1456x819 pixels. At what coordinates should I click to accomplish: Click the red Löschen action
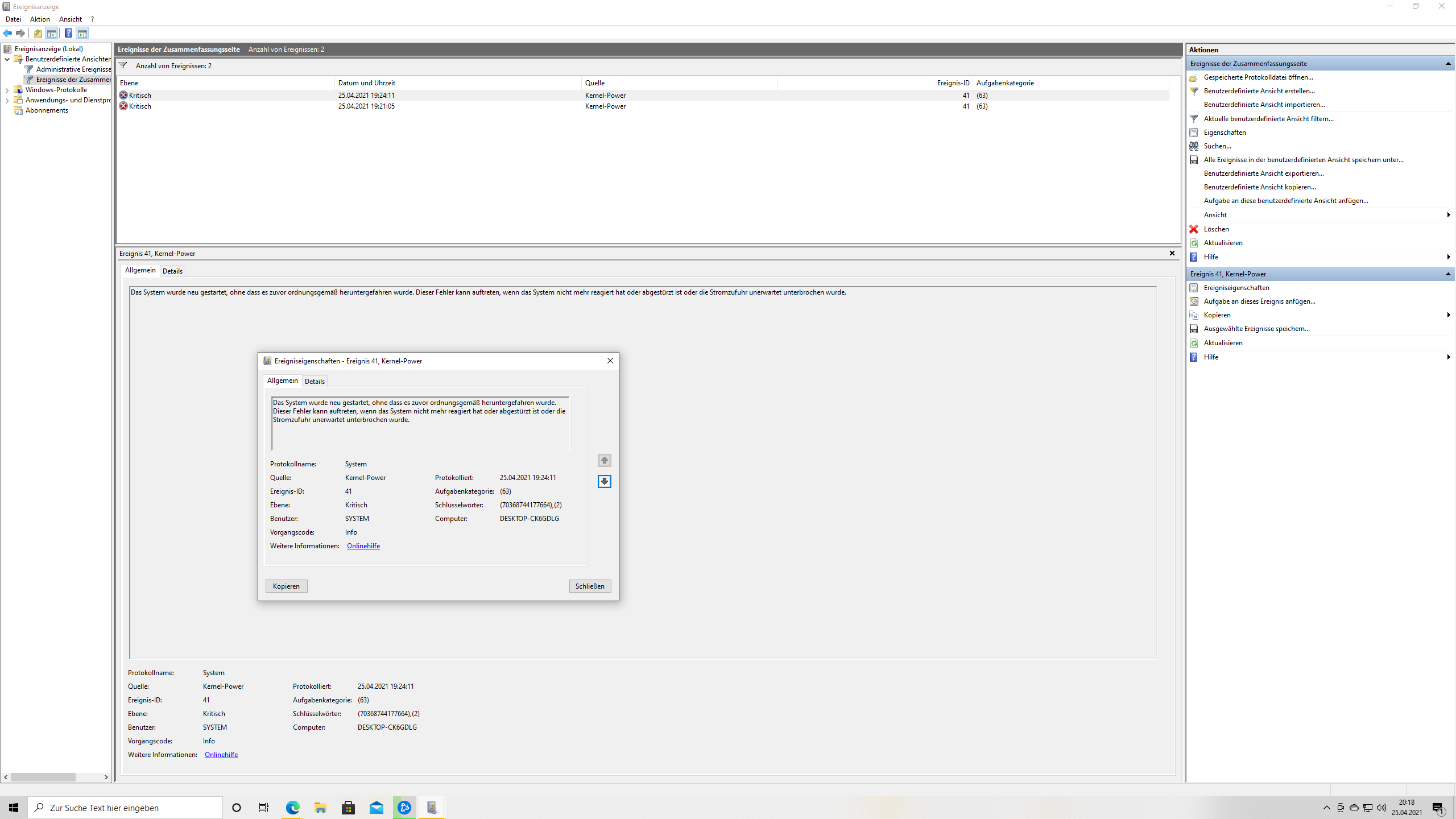pos(1216,229)
